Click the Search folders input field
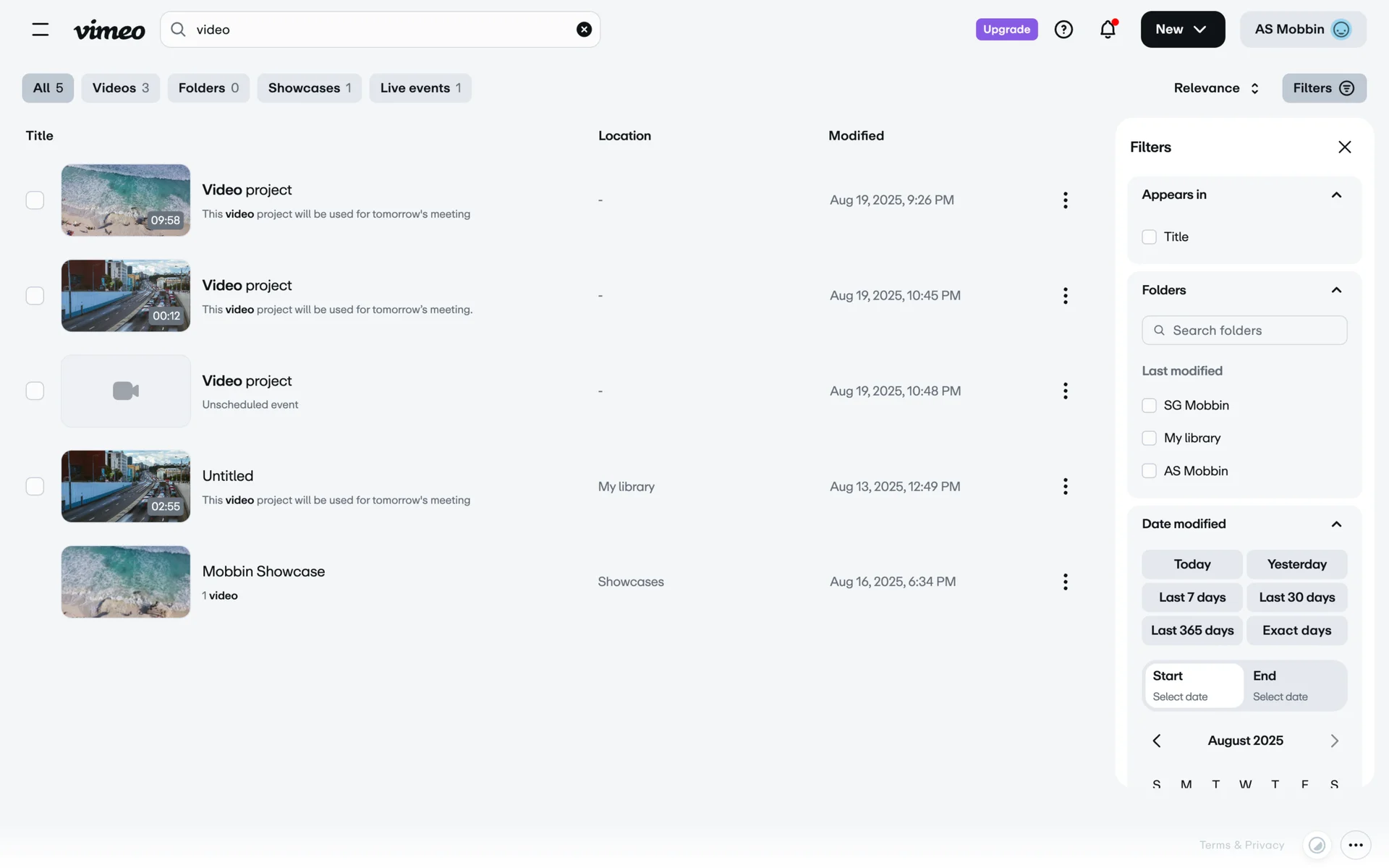The height and width of the screenshot is (868, 1389). coord(1244,331)
